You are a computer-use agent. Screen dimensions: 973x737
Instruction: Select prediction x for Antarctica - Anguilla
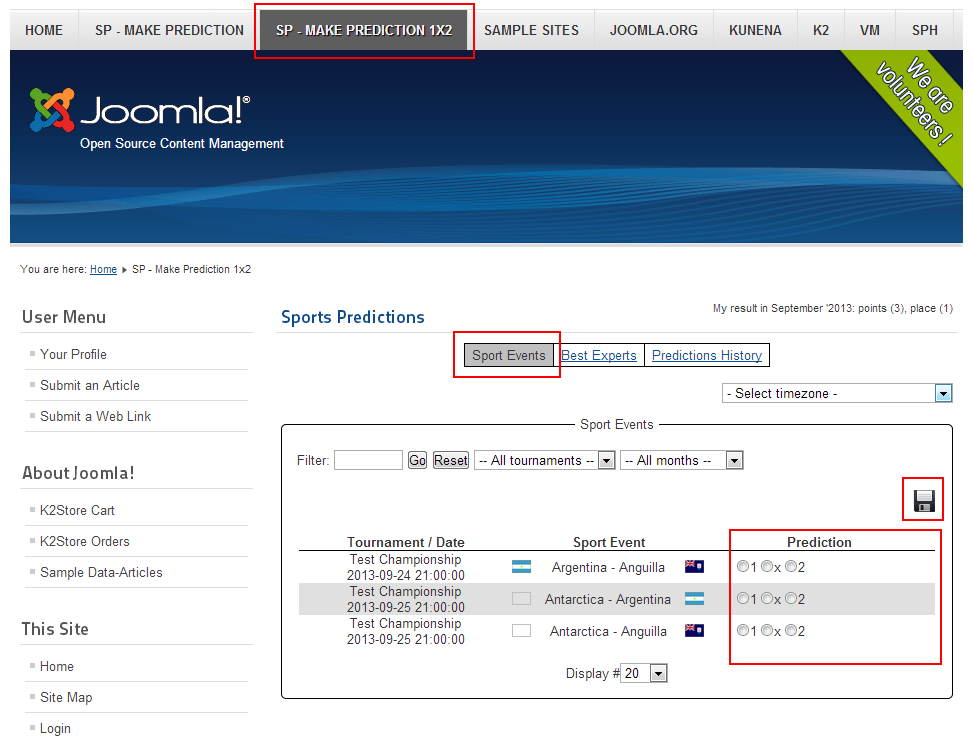[767, 631]
